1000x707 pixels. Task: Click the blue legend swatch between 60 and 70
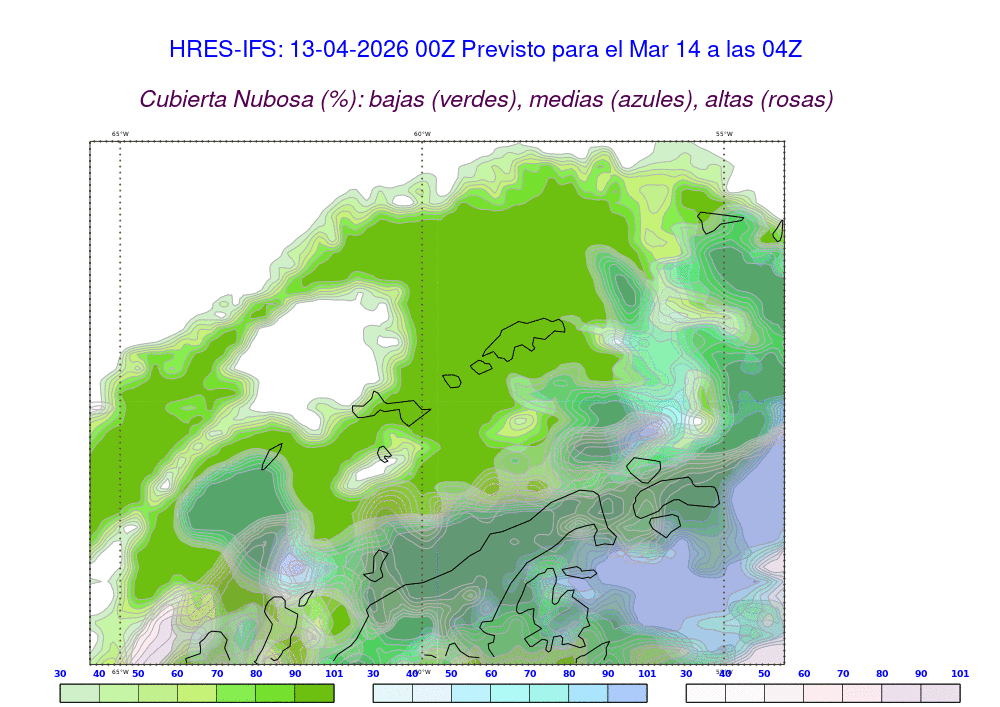click(510, 692)
